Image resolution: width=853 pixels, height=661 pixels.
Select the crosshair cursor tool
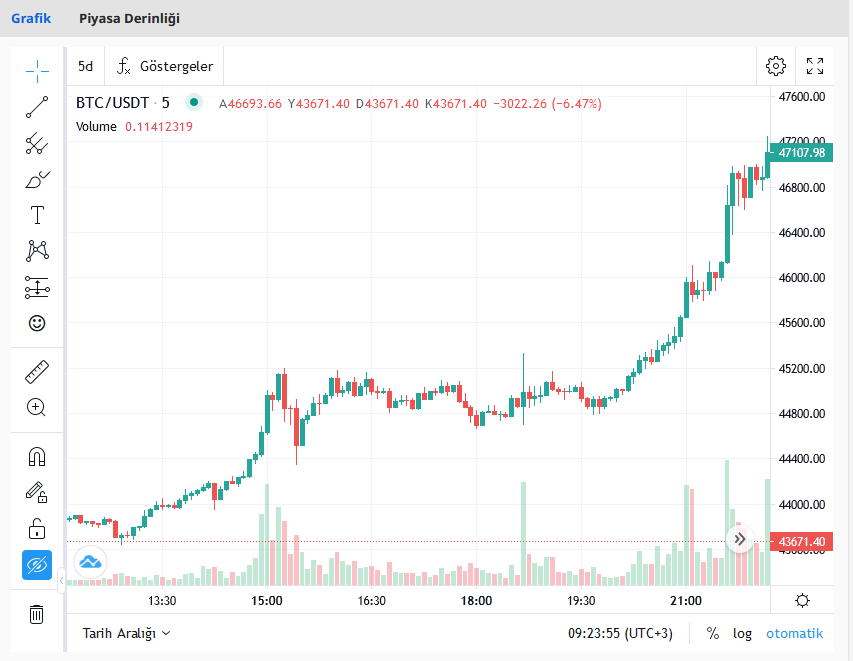37,70
